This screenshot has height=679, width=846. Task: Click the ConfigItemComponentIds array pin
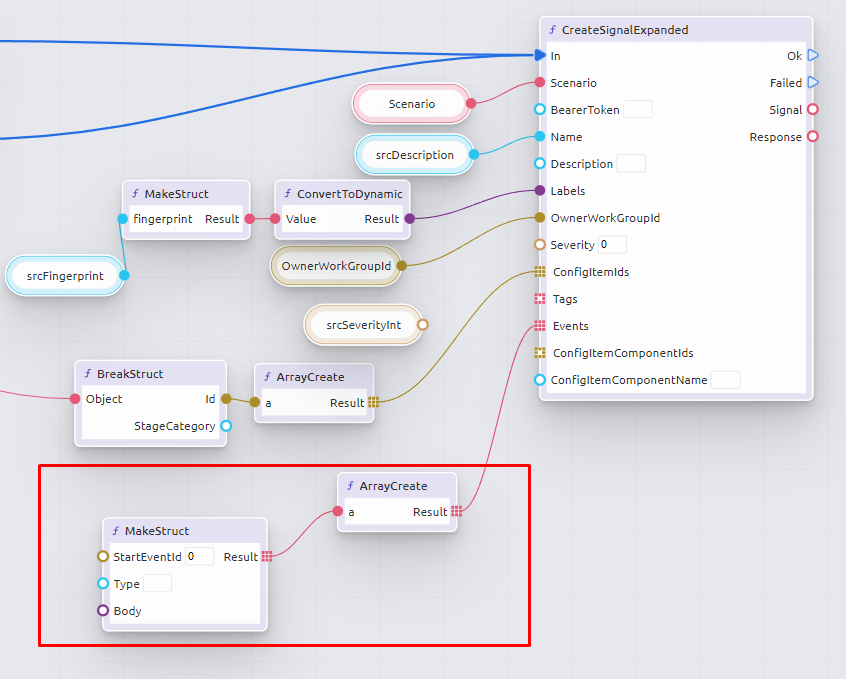tap(540, 353)
